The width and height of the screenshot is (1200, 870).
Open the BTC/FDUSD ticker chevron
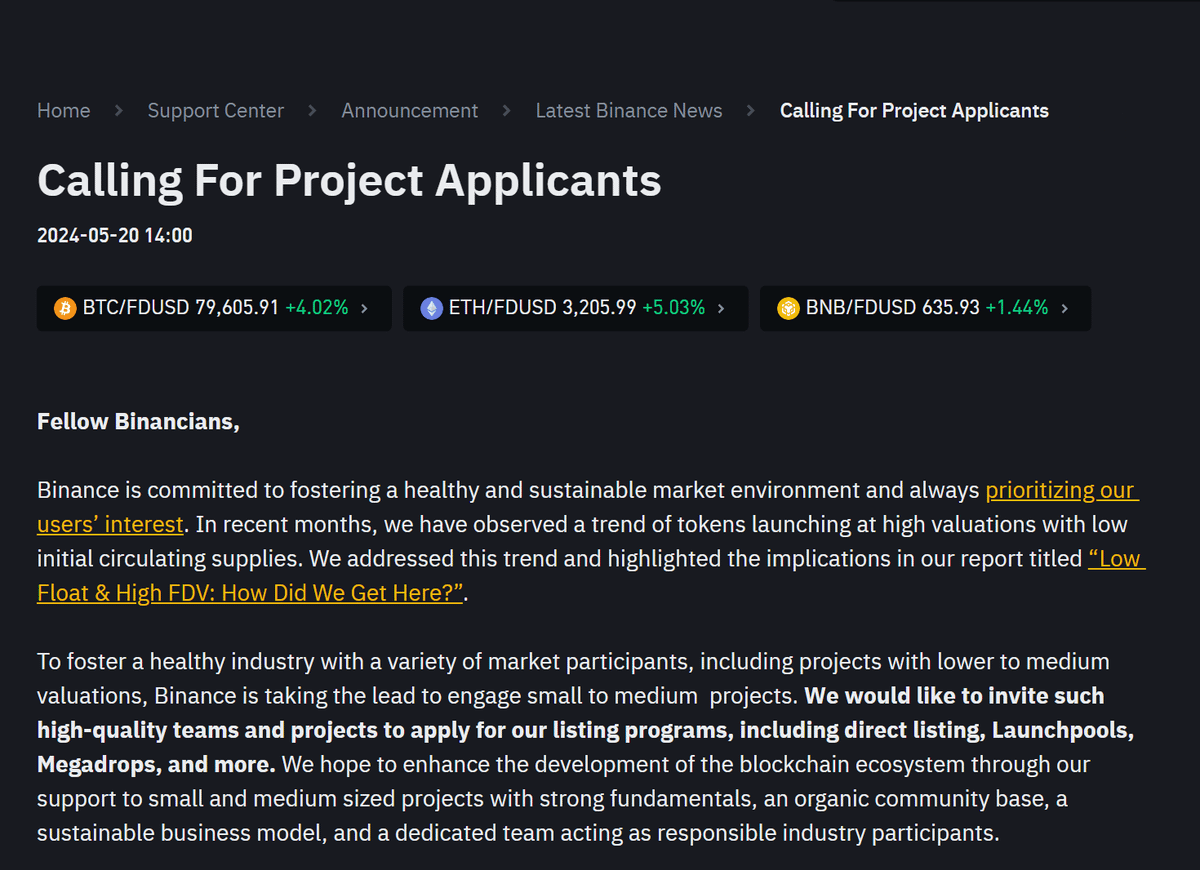point(364,308)
